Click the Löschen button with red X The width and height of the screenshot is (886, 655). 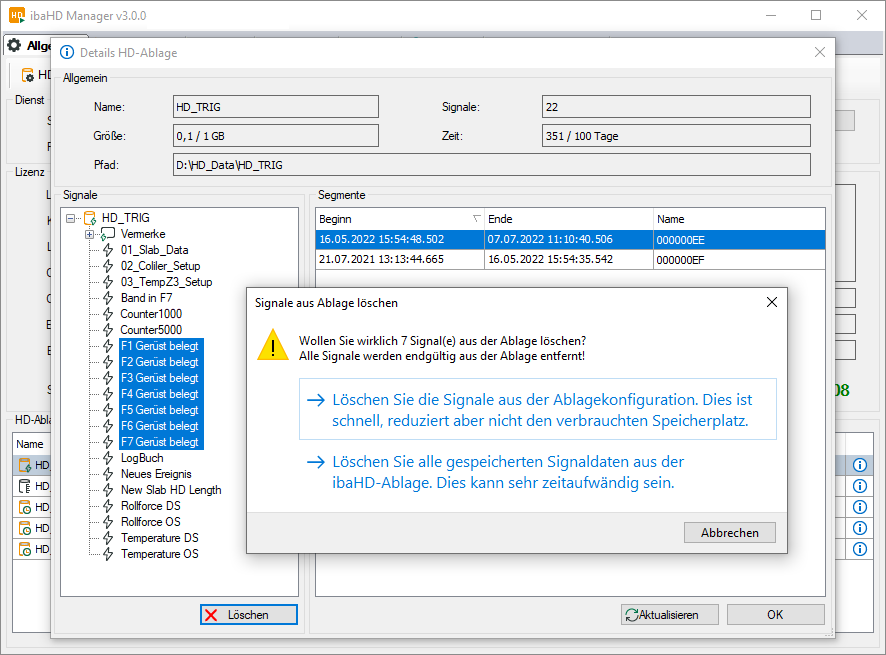coord(249,615)
